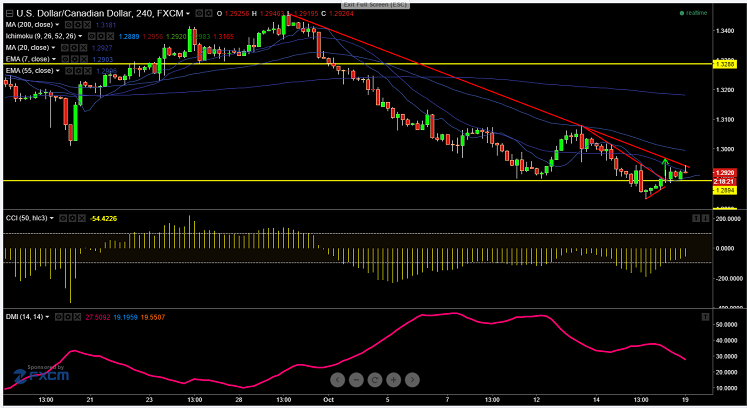The width and height of the screenshot is (747, 408).
Task: Move the DMI pane up
Action: pos(706,317)
